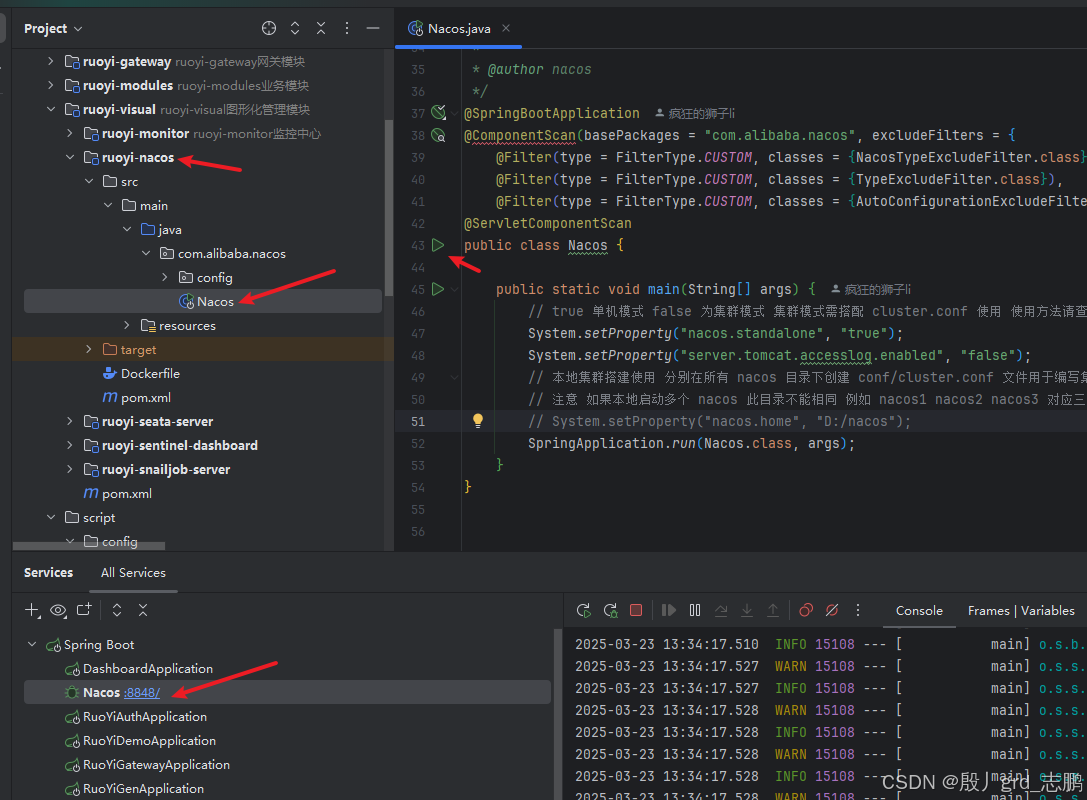Run main method gutter icon line 45
Screen dimensions: 1087x800
tap(438, 289)
